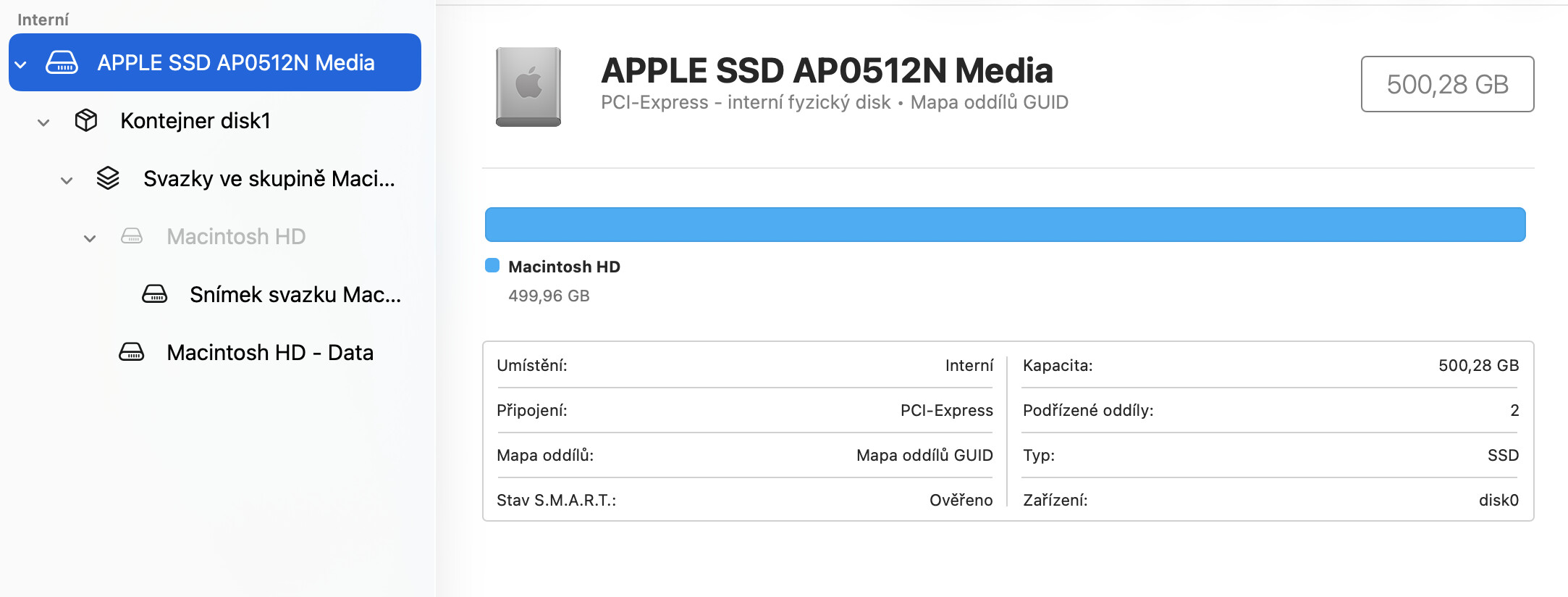Viewport: 1568px width, 597px height.
Task: Select Kontejner disk1 in the sidebar
Action: [x=195, y=121]
